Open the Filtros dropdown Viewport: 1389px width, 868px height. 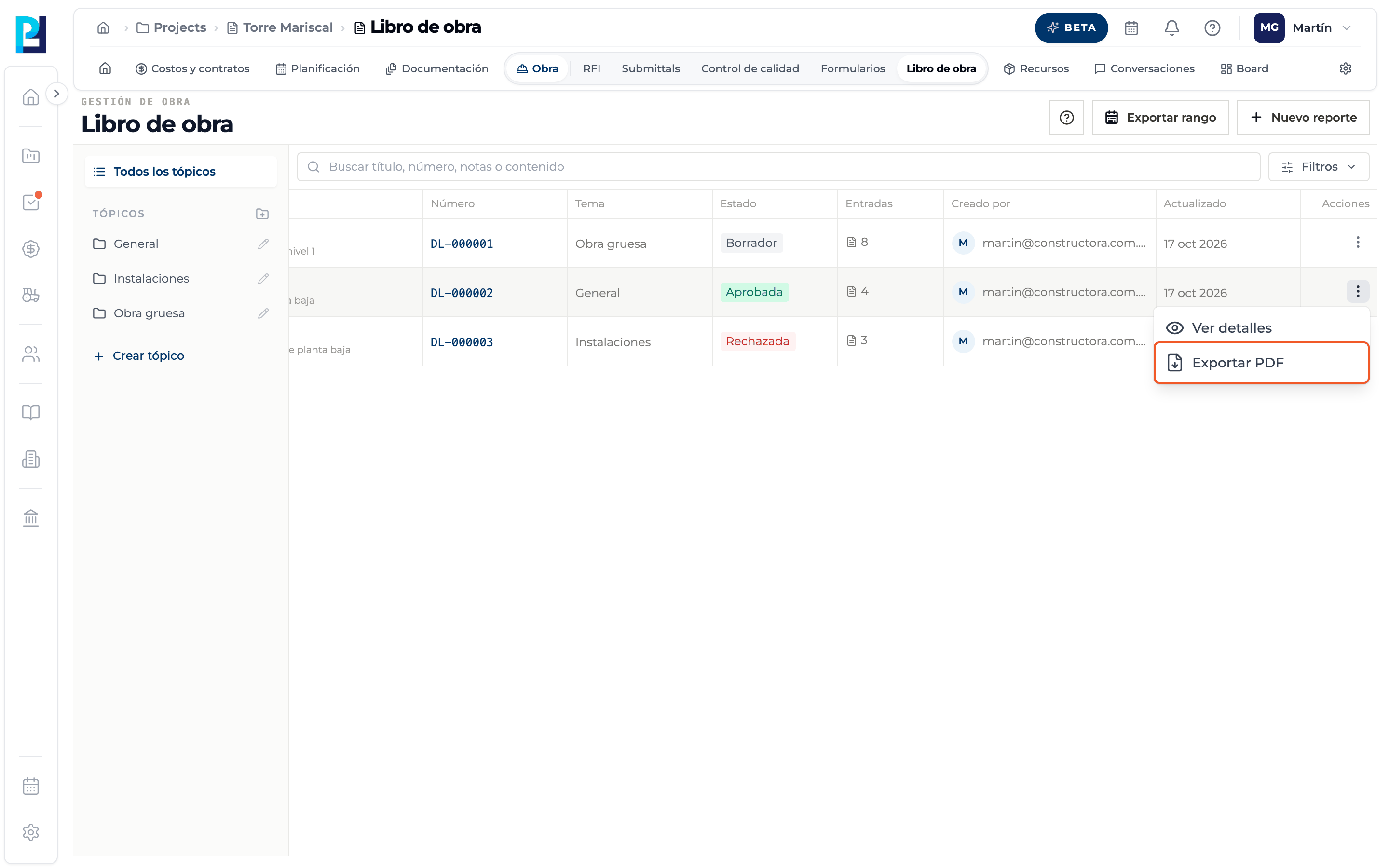pyautogui.click(x=1319, y=166)
